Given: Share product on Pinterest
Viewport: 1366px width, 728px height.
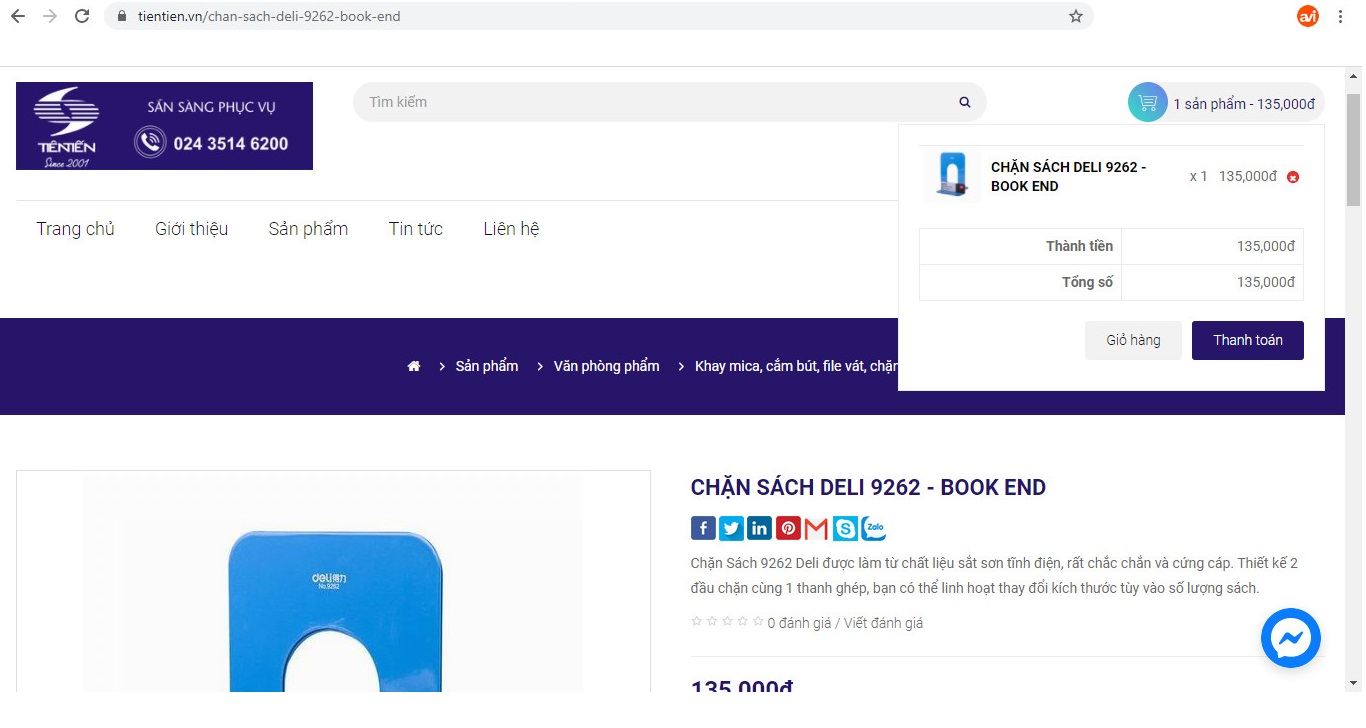Looking at the screenshot, I should click(x=789, y=528).
